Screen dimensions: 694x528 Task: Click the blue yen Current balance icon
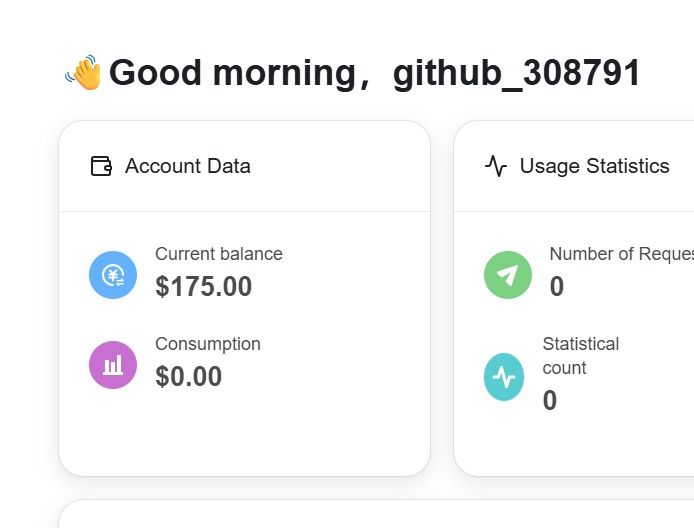tap(113, 275)
